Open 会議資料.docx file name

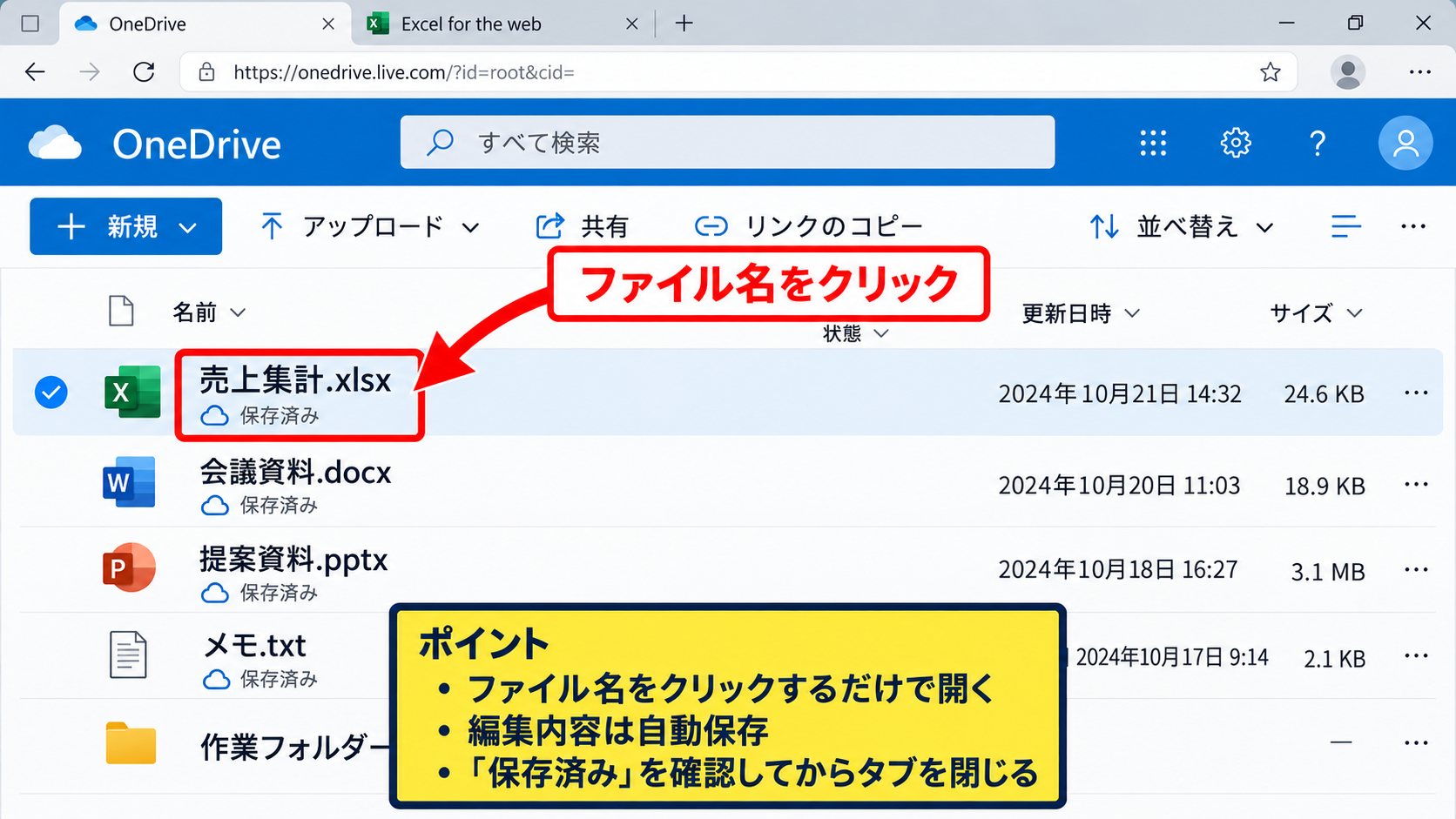[295, 472]
